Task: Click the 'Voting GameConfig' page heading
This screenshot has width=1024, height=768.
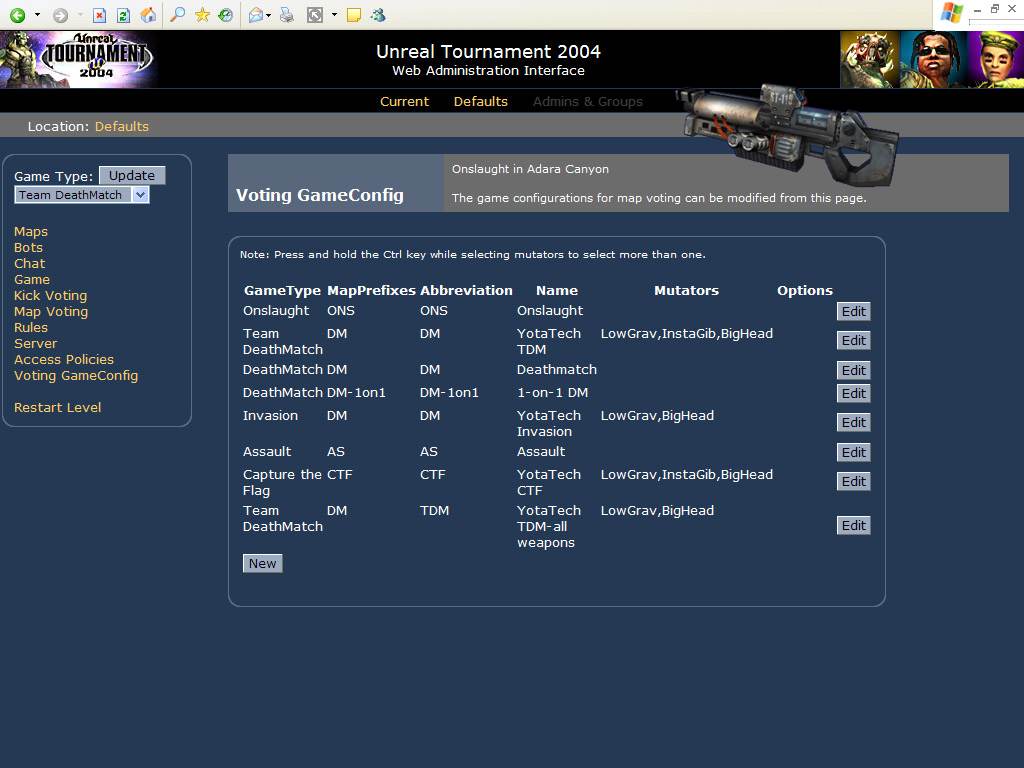Action: coord(320,195)
